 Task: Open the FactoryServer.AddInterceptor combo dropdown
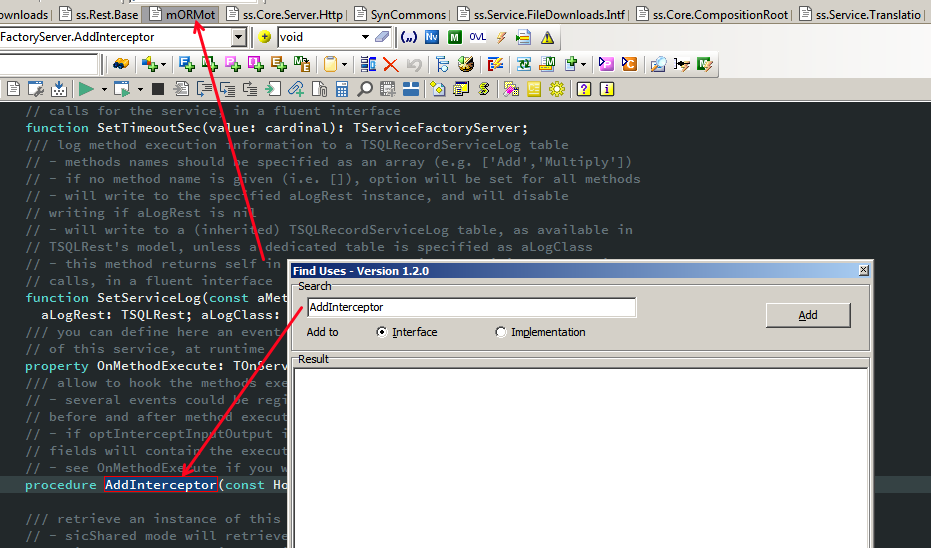(x=239, y=37)
